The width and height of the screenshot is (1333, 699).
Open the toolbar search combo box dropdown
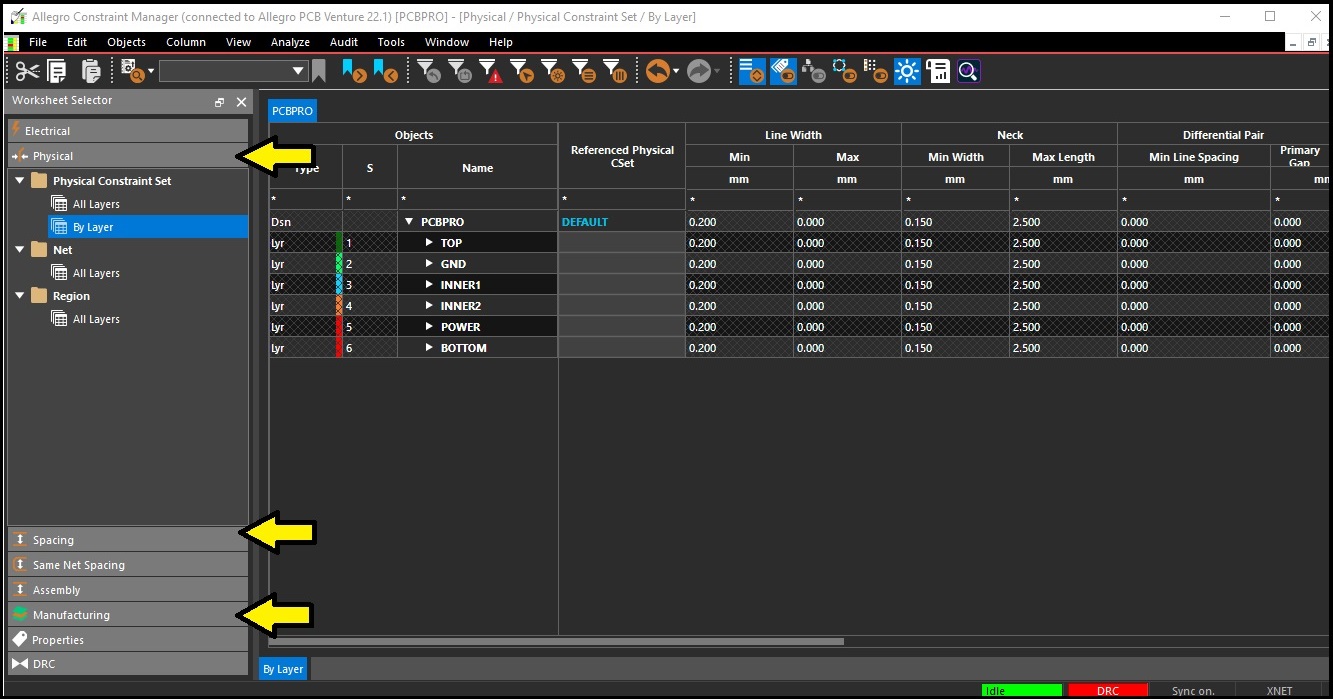298,71
